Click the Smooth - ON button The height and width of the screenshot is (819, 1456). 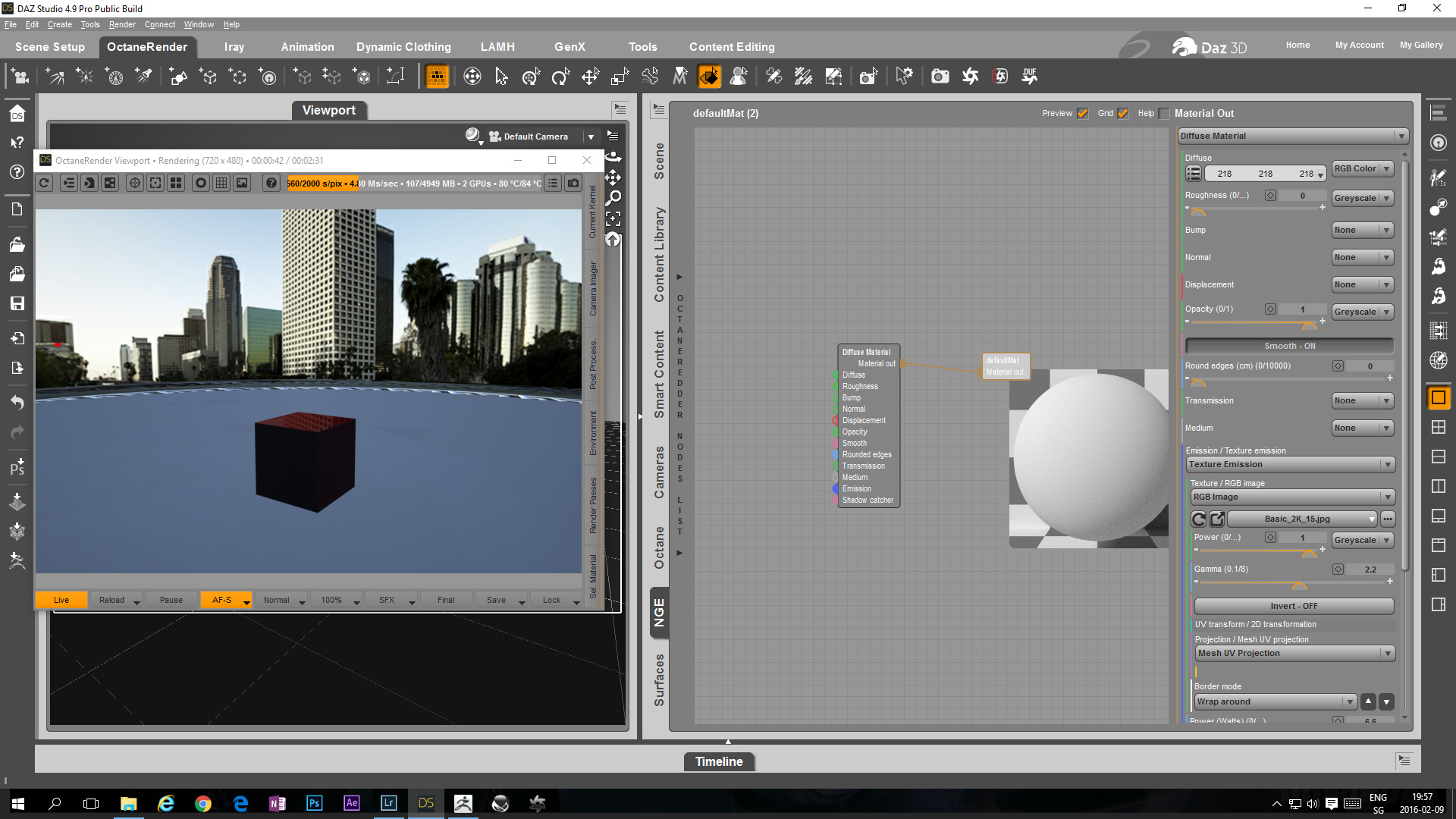point(1289,346)
